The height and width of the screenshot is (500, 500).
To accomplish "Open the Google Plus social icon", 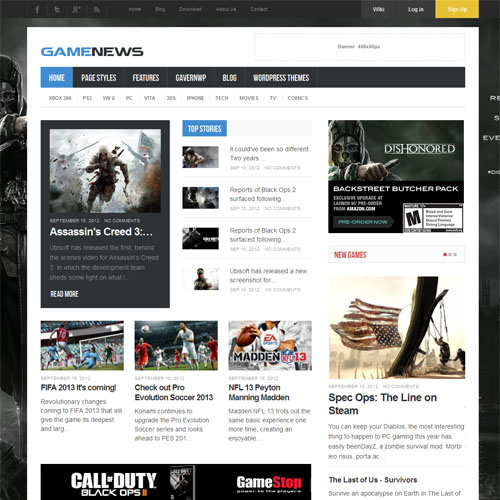I will coord(76,9).
